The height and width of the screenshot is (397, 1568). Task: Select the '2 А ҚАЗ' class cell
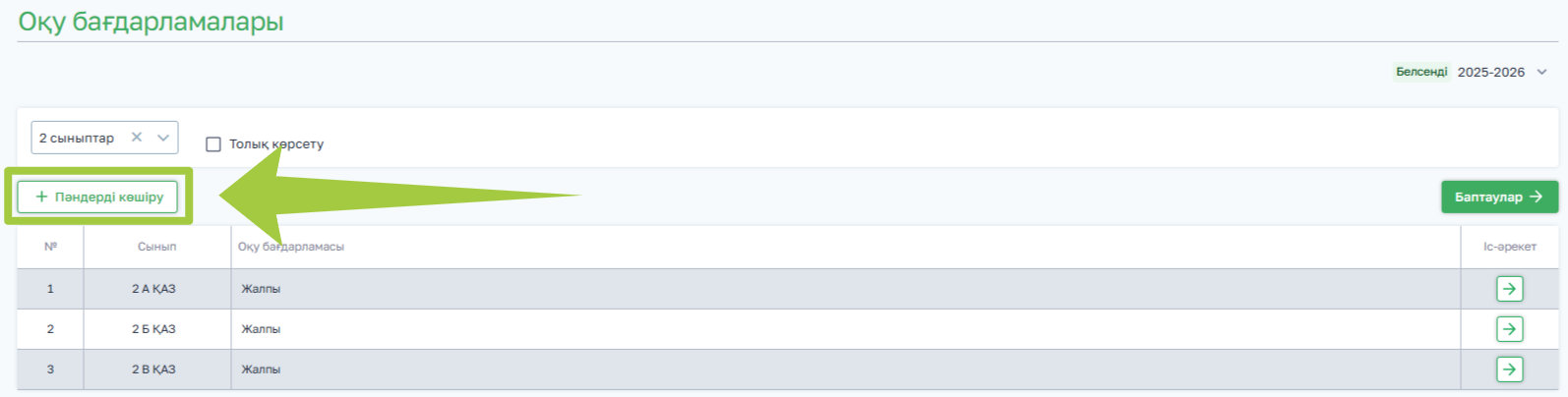click(154, 289)
